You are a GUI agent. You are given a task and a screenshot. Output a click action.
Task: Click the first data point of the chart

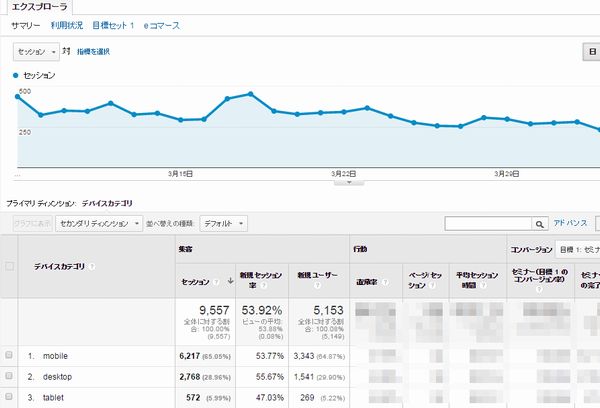18,96
